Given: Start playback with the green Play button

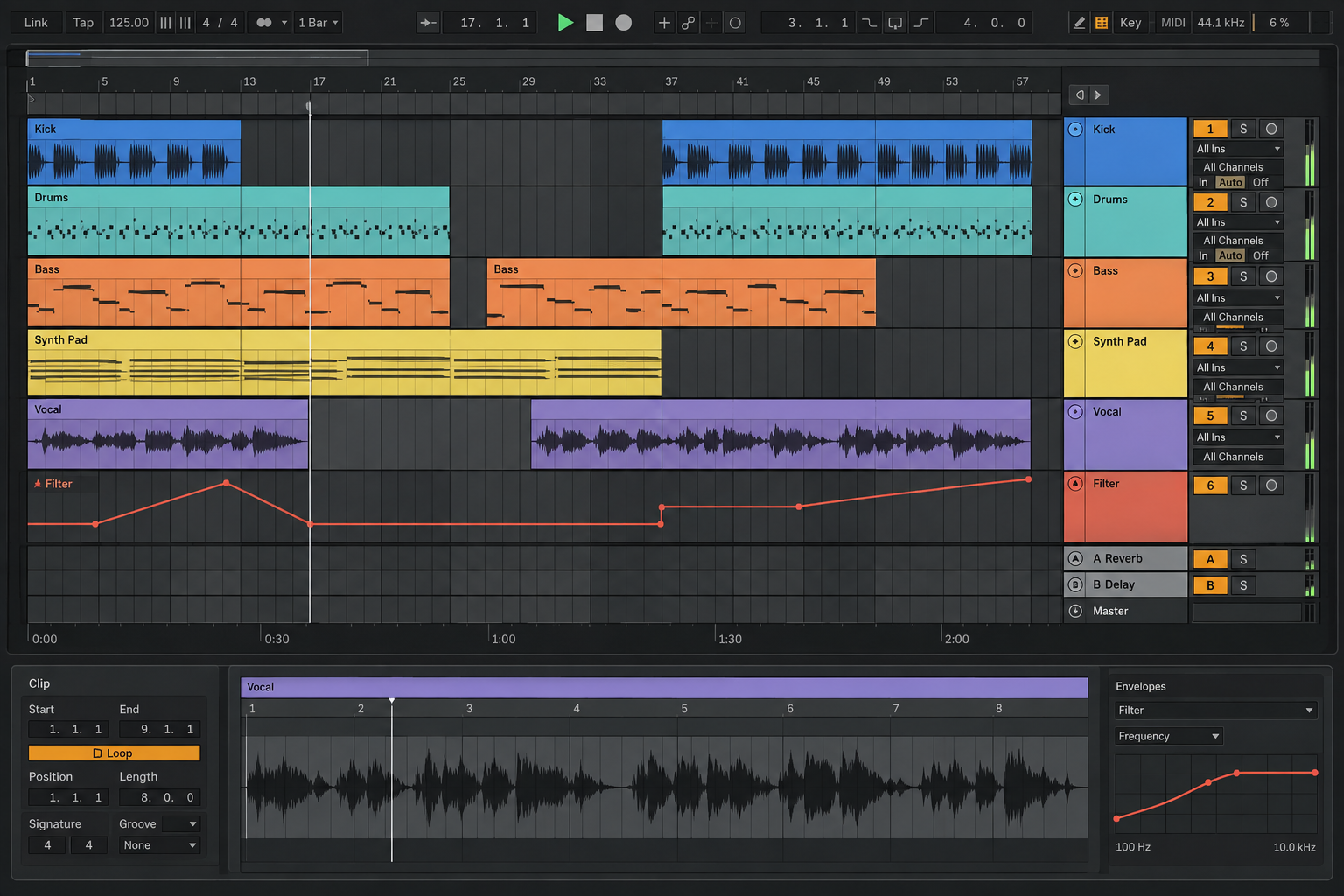Looking at the screenshot, I should (x=565, y=23).
